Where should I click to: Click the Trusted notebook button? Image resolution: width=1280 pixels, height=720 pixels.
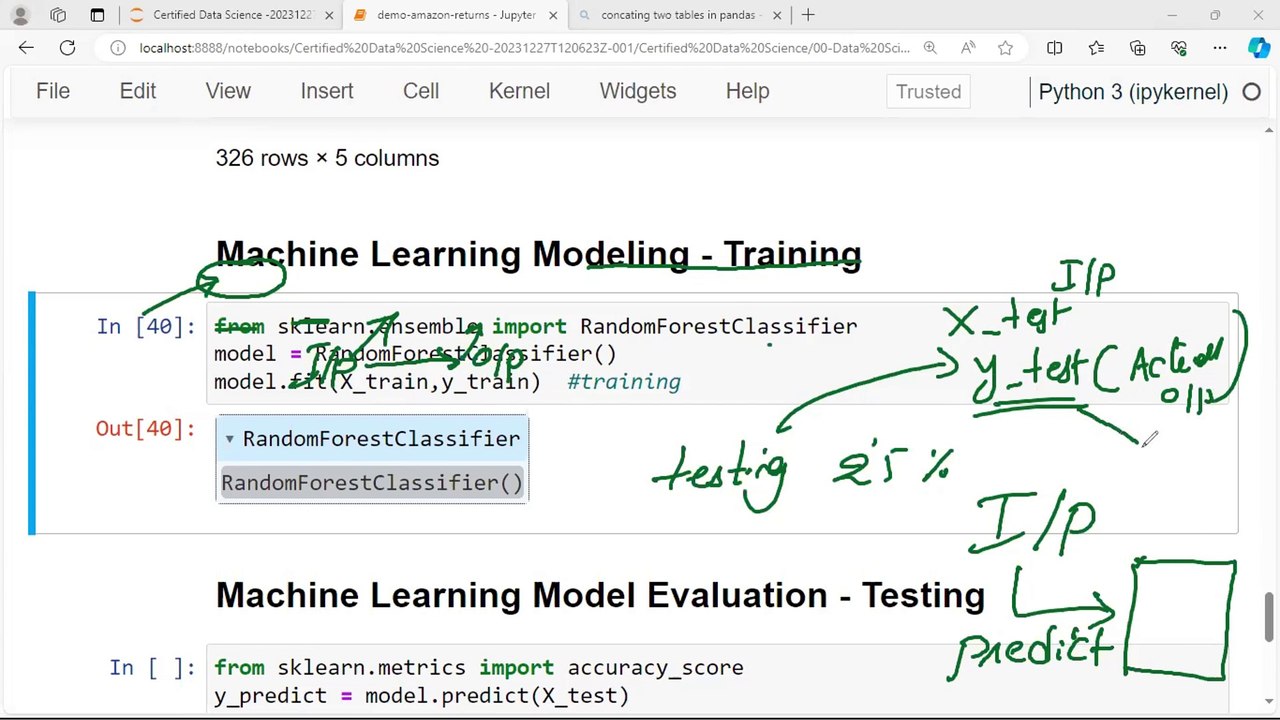coord(928,91)
